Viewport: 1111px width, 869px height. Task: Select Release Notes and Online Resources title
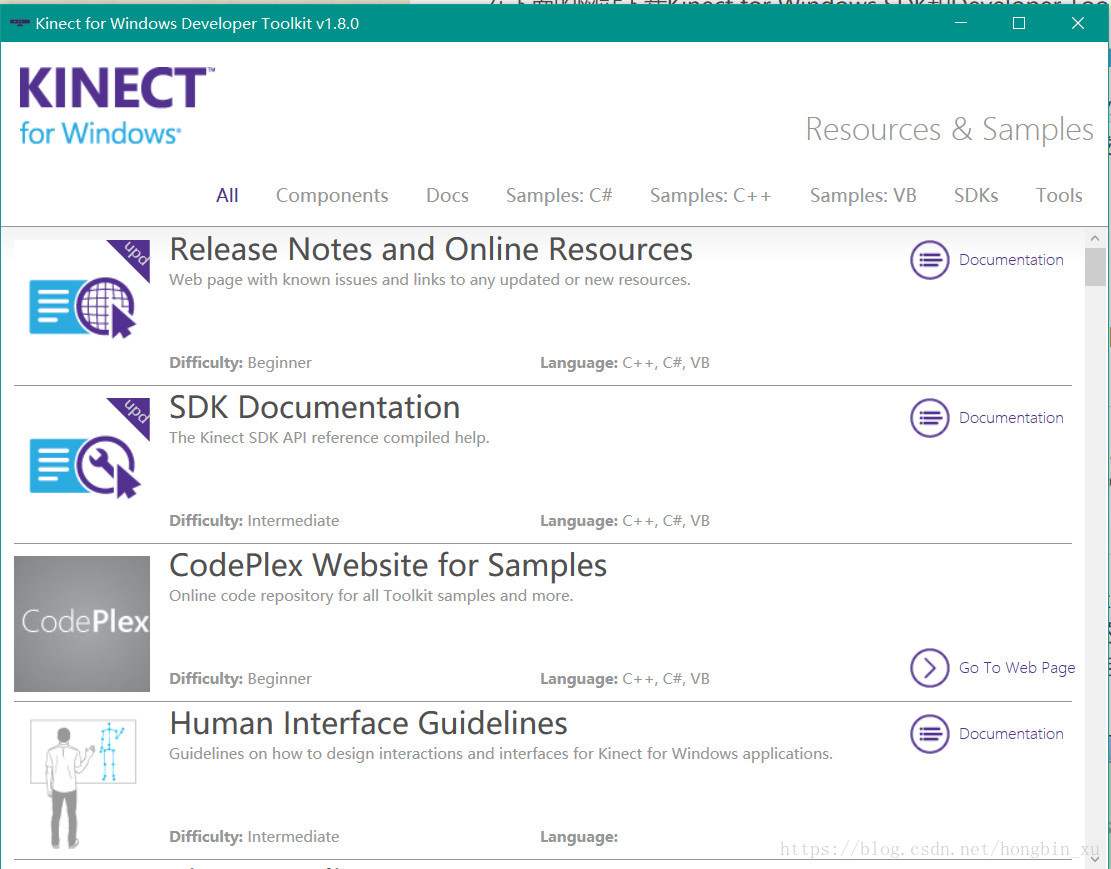coord(431,250)
